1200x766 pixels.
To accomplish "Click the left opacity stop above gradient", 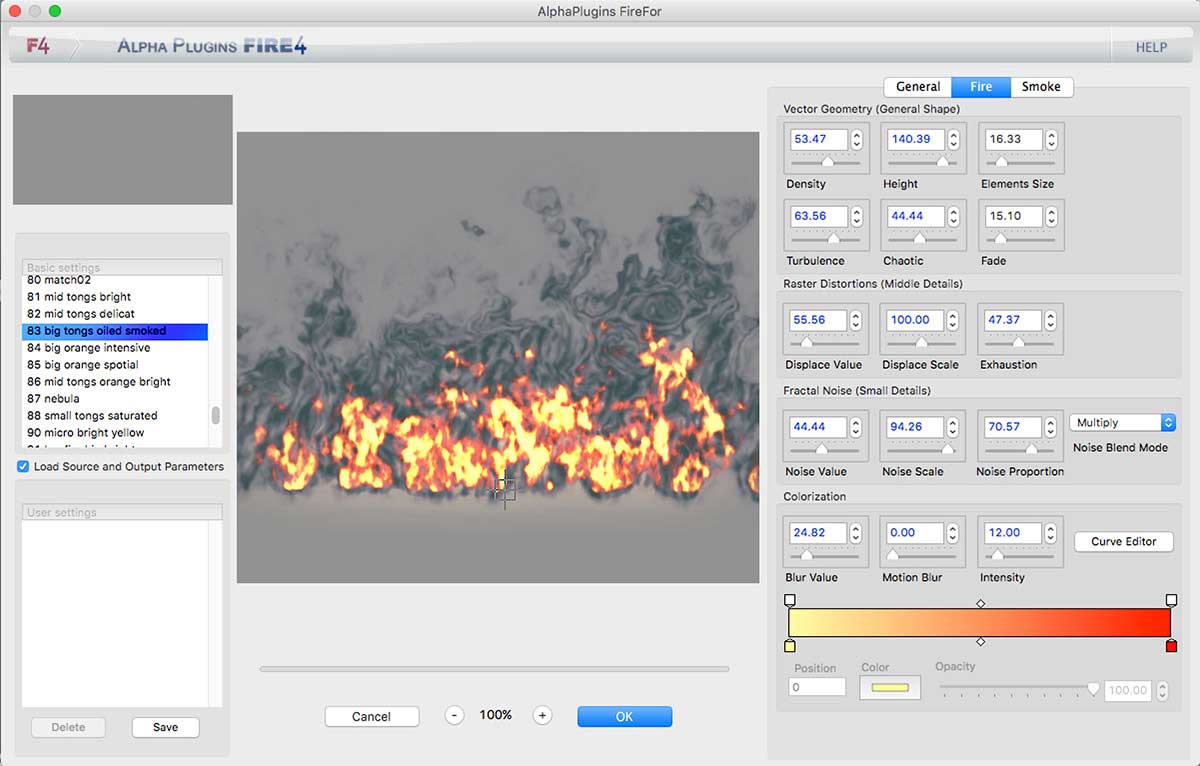I will 790,600.
